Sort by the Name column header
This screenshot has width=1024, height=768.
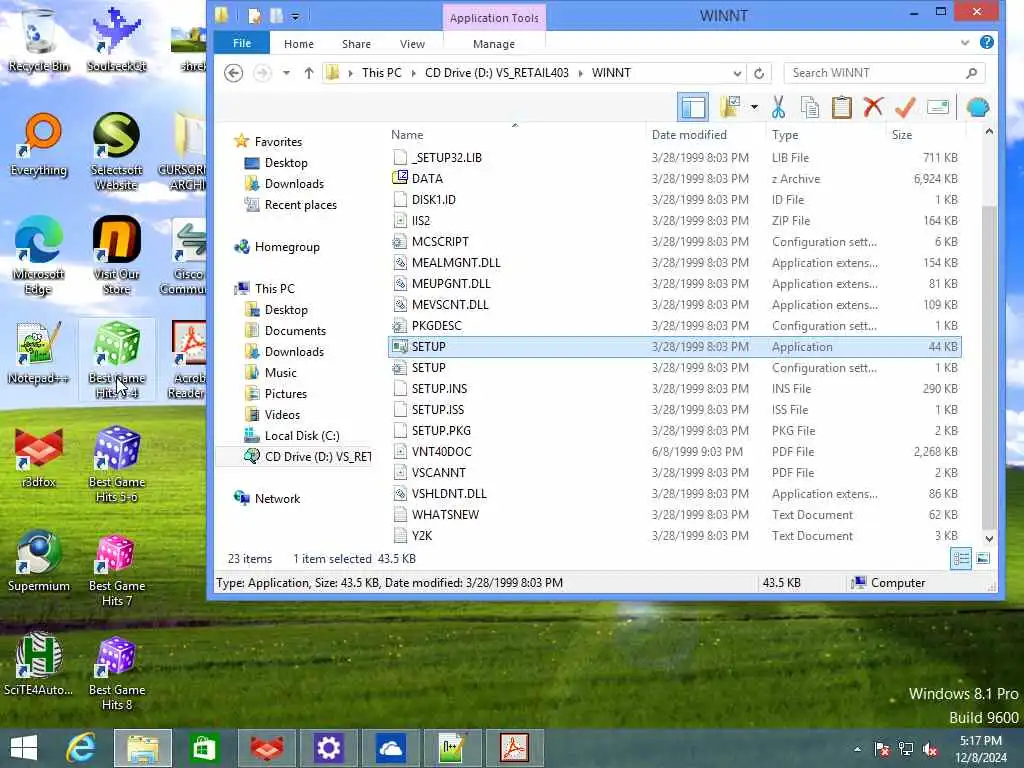click(x=407, y=135)
